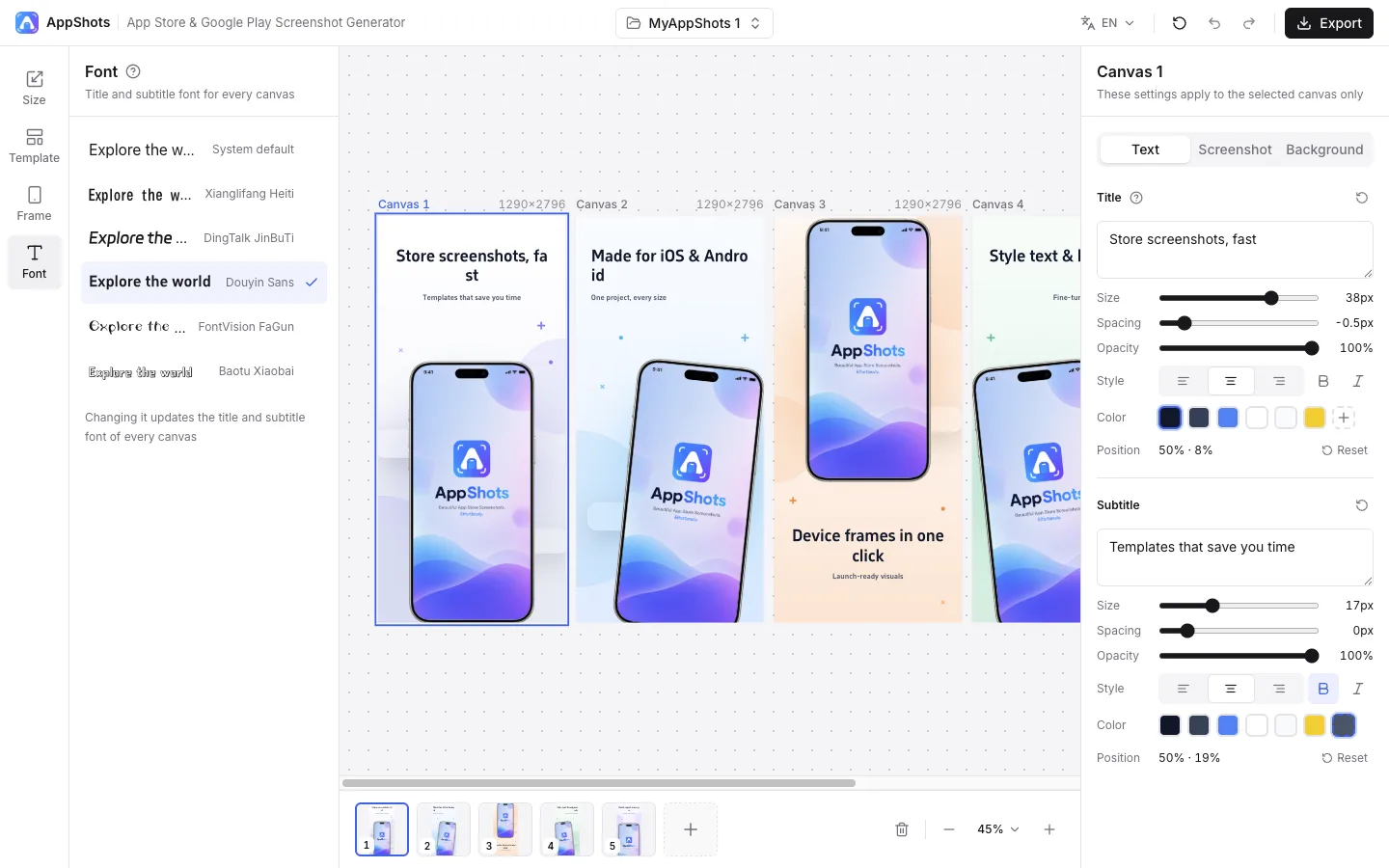The image size is (1389, 868).
Task: Align the Subtitle text center
Action: [x=1231, y=689]
